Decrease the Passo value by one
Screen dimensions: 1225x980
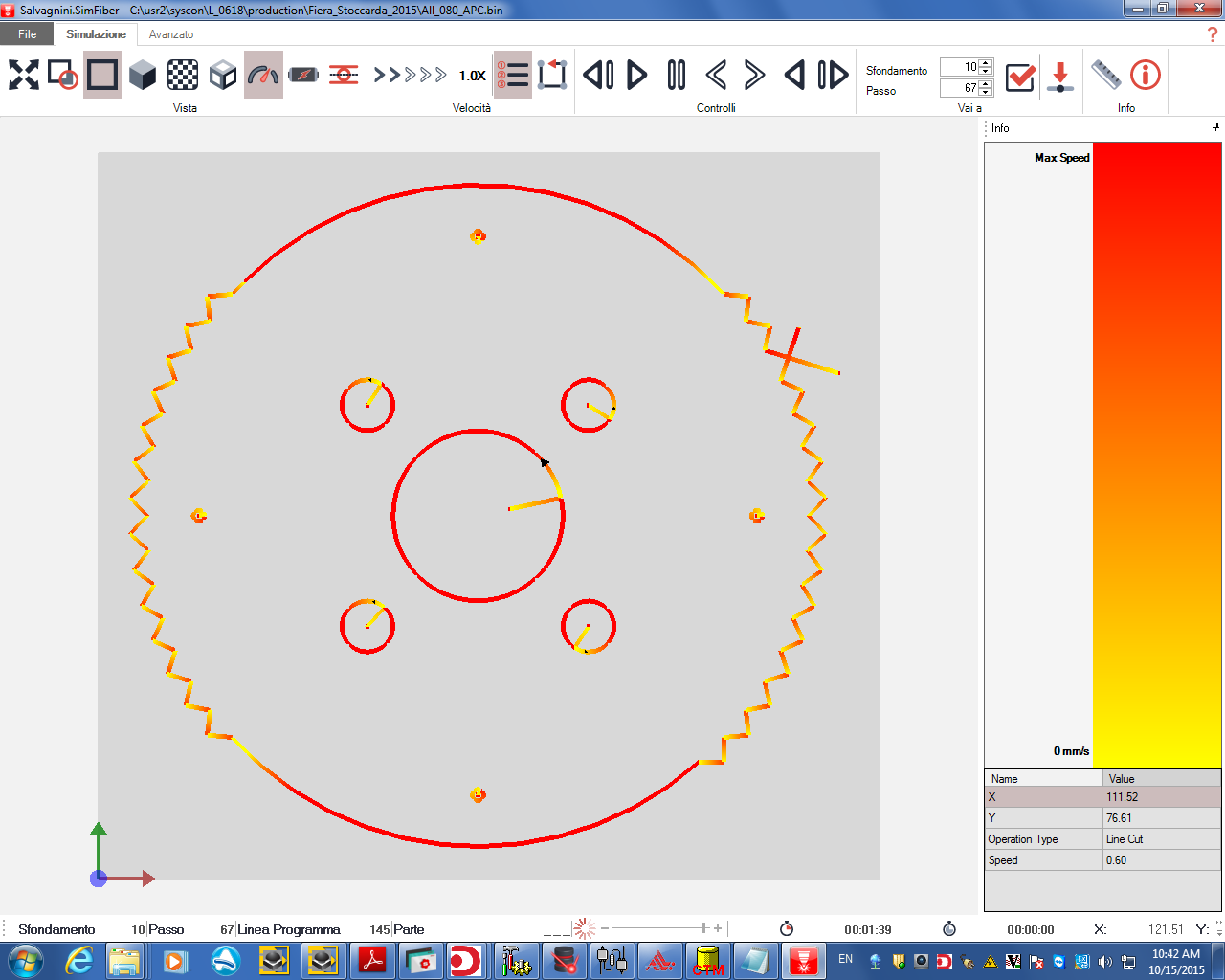[987, 93]
